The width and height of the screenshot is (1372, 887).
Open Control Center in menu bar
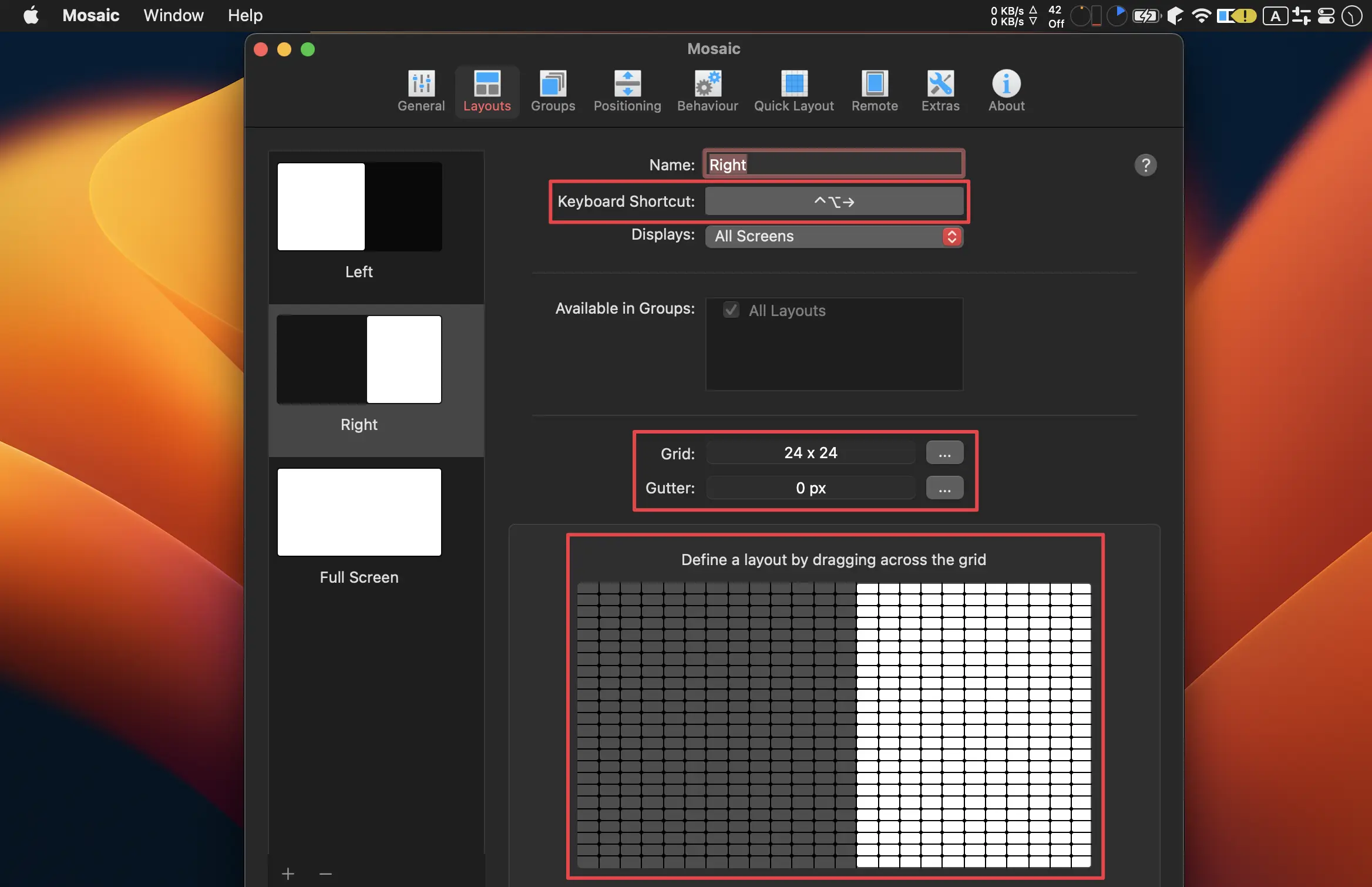coord(1326,16)
